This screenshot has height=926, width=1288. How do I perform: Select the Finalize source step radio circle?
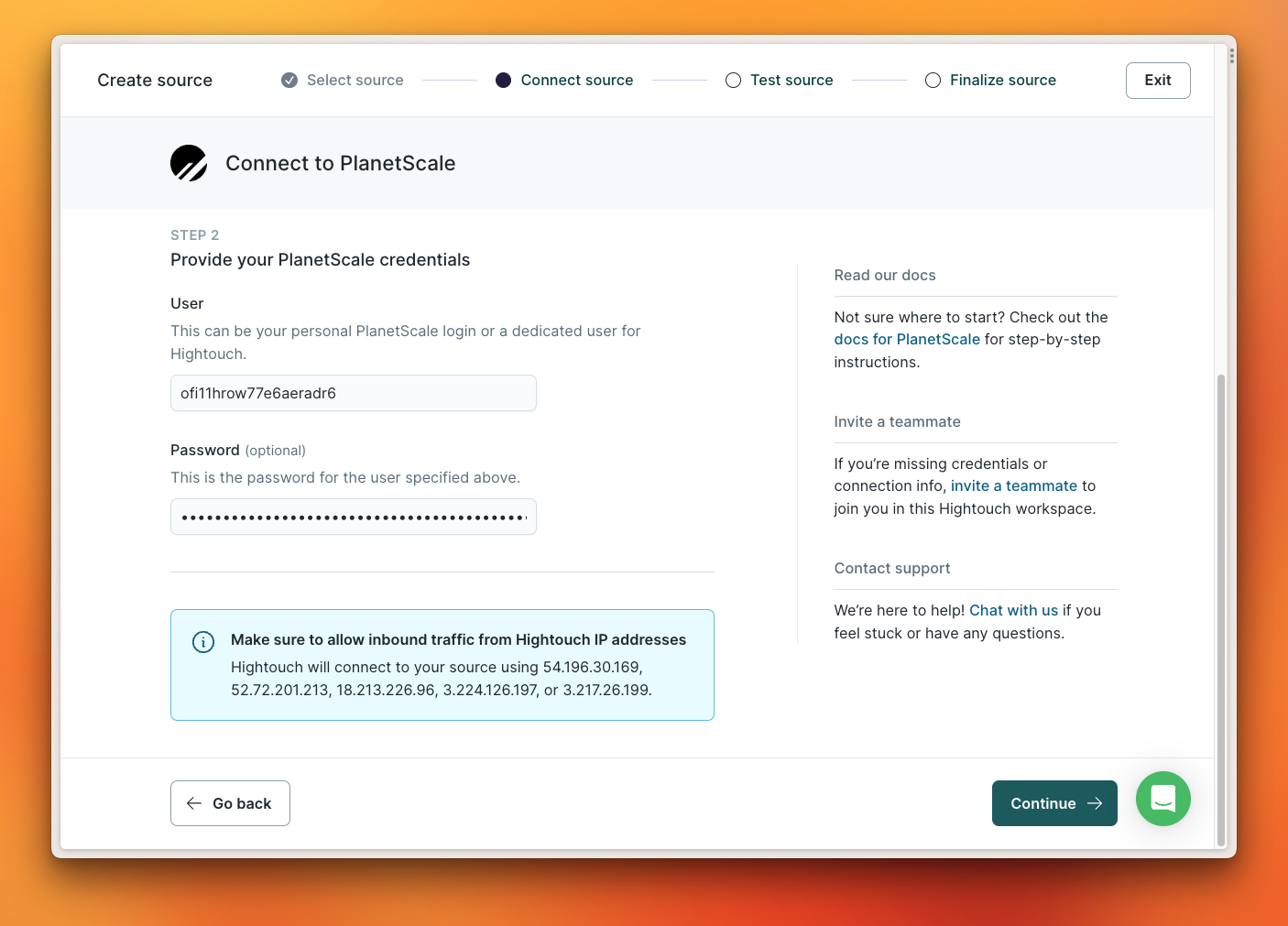click(x=933, y=80)
